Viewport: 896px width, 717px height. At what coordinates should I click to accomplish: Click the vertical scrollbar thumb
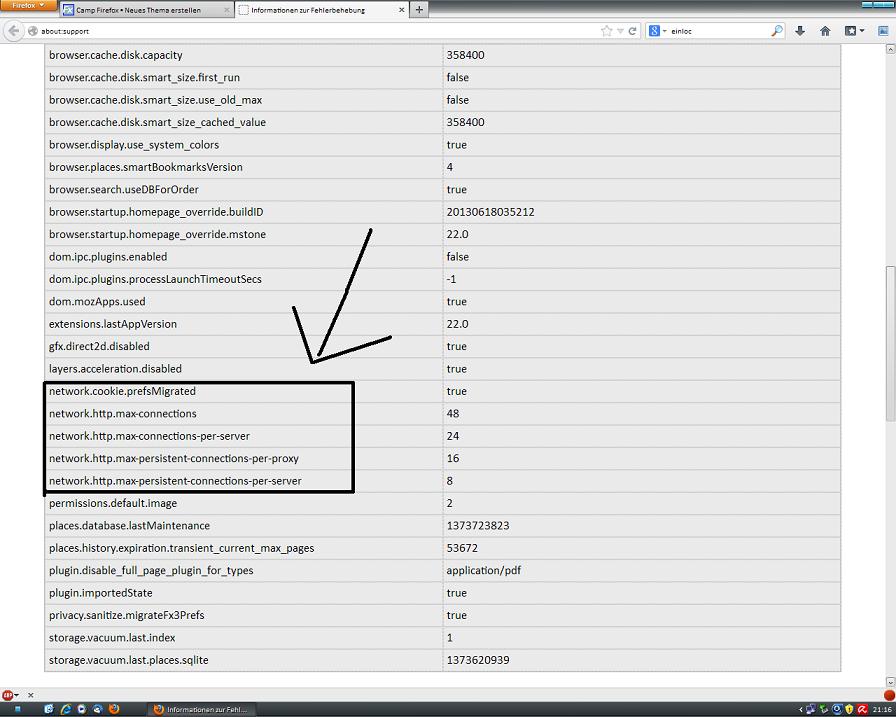890,343
